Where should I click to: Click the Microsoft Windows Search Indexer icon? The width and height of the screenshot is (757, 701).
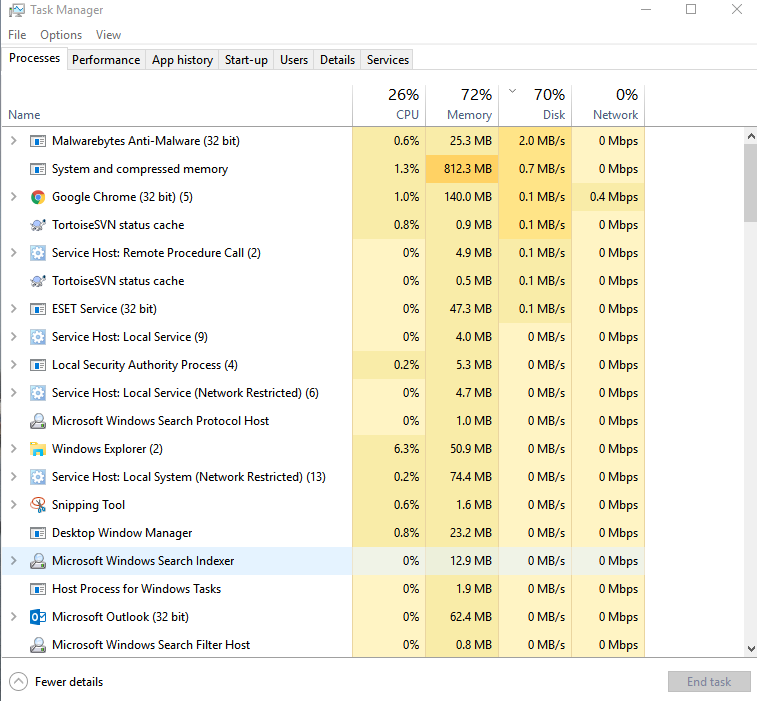[x=38, y=561]
